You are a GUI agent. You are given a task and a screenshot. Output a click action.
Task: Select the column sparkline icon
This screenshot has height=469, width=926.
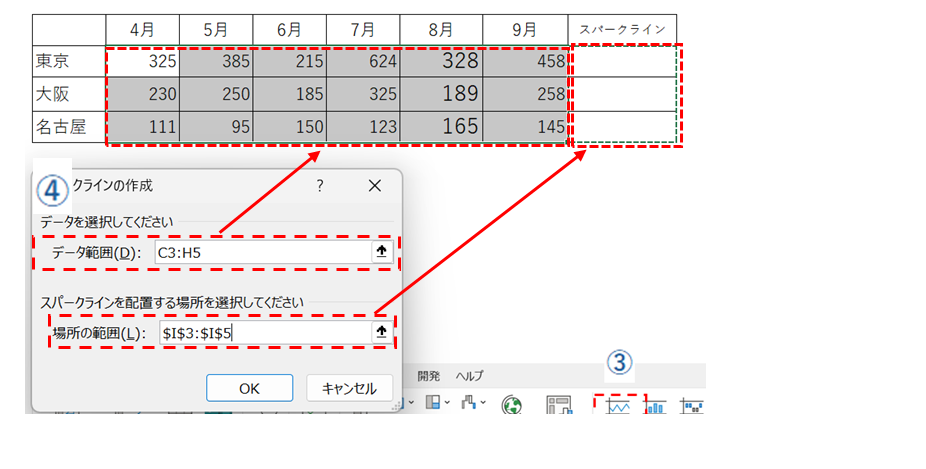pyautogui.click(x=655, y=405)
